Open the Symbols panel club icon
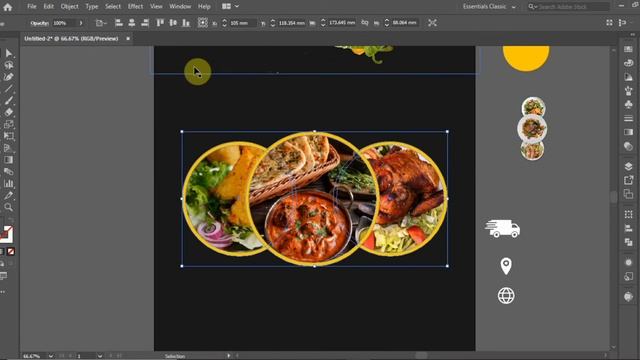 (629, 105)
